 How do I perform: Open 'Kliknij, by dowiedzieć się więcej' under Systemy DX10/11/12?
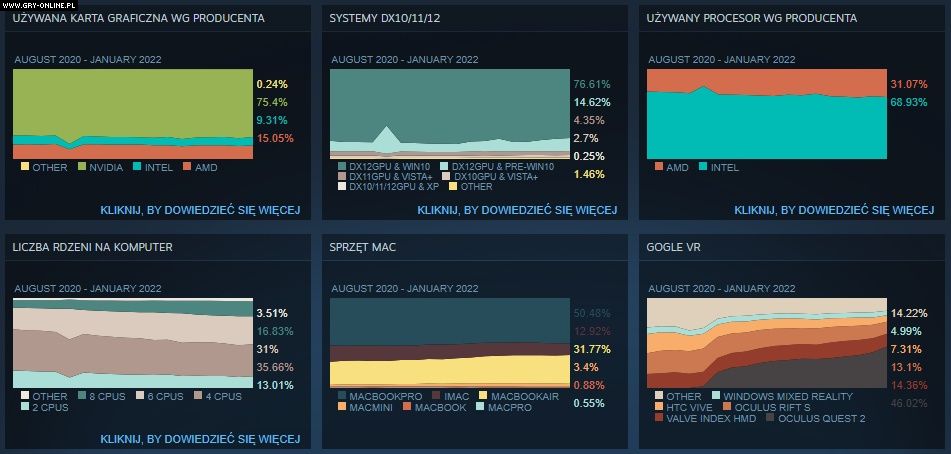tap(517, 210)
